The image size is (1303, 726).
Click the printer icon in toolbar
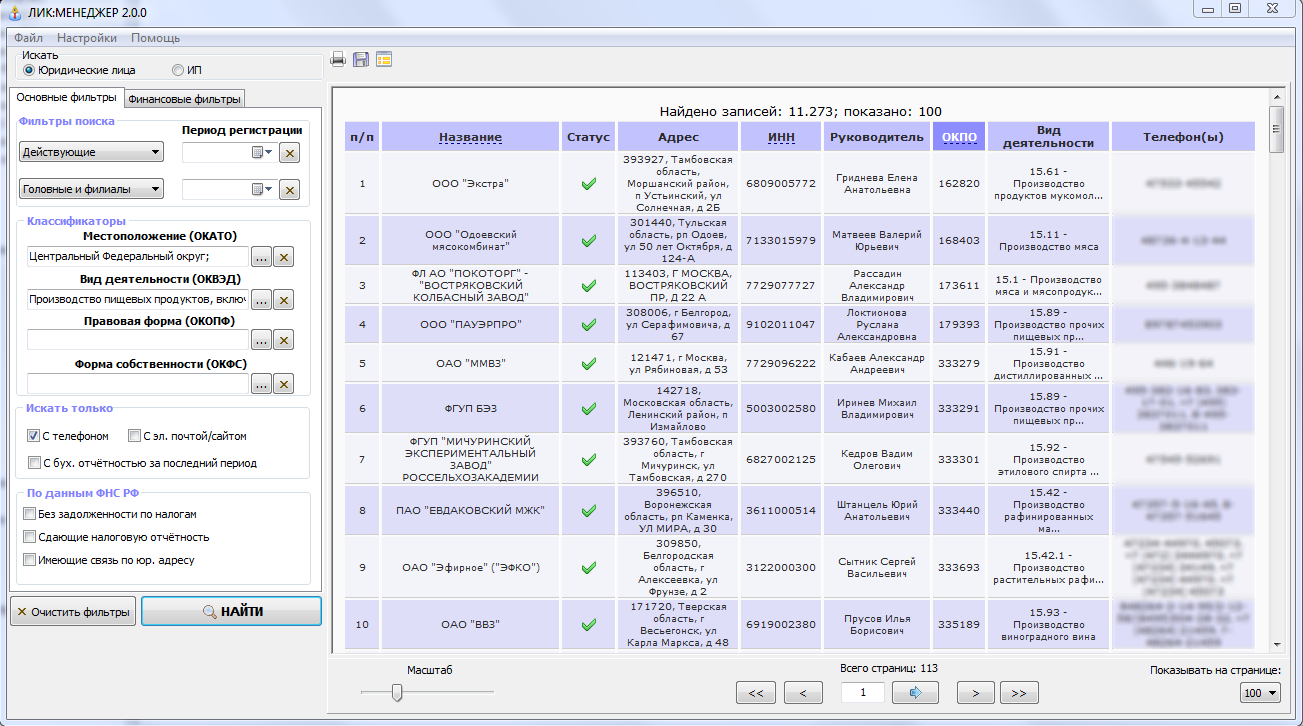tap(338, 60)
